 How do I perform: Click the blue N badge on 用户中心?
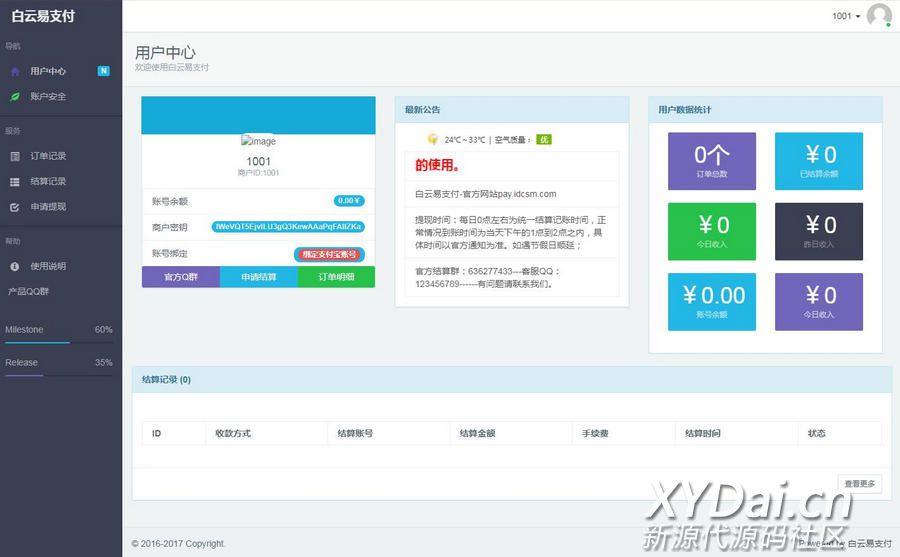(x=103, y=71)
